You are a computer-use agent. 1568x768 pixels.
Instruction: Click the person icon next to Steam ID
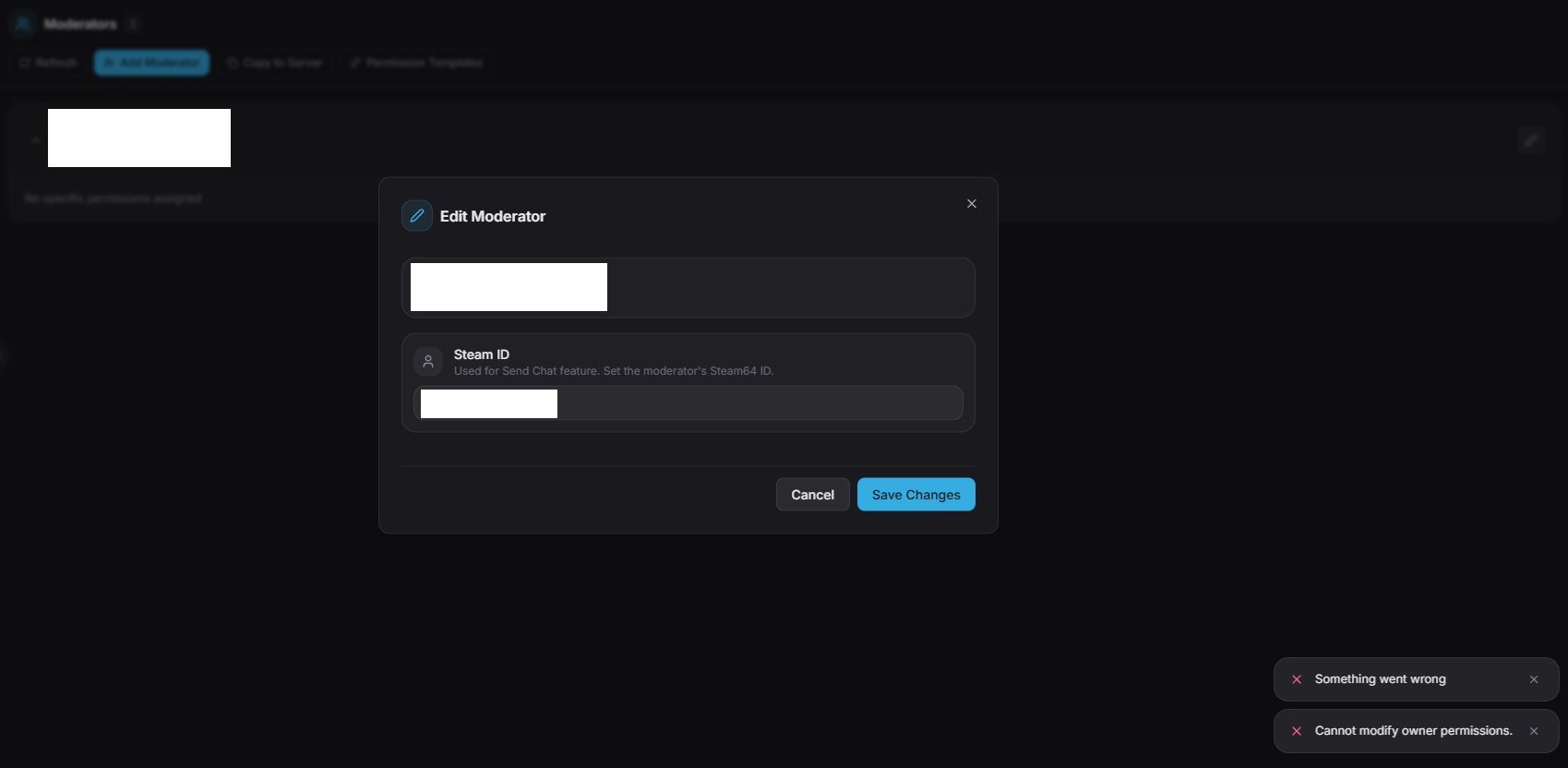click(428, 362)
